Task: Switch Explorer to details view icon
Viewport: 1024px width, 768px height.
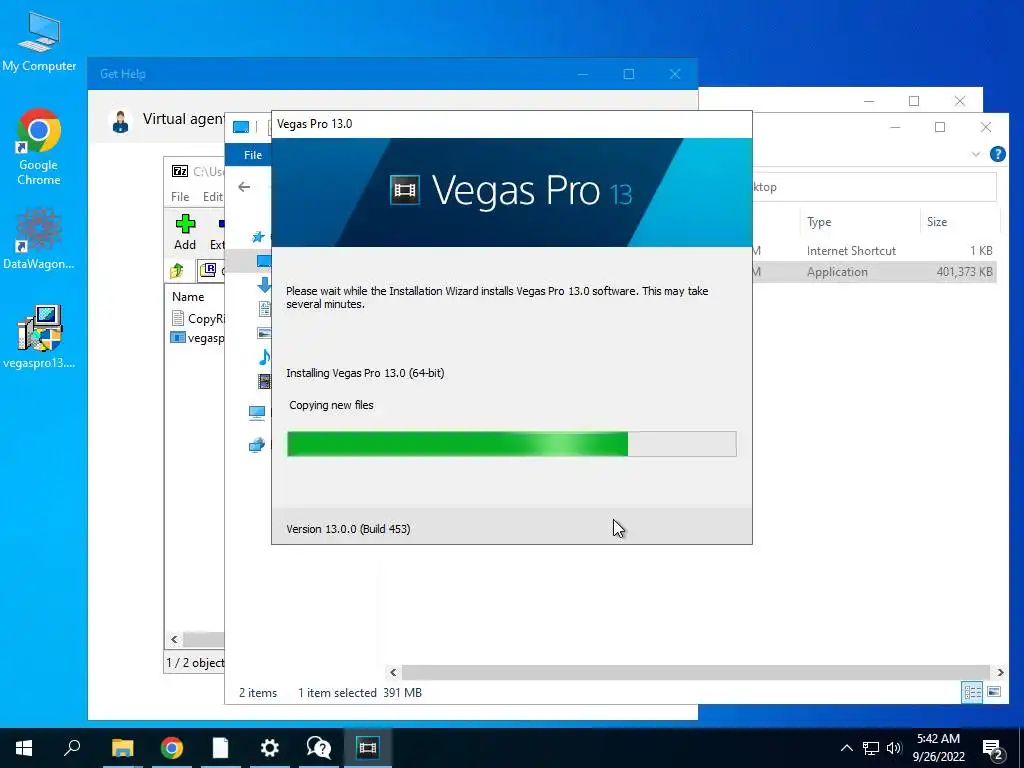Action: coord(972,692)
